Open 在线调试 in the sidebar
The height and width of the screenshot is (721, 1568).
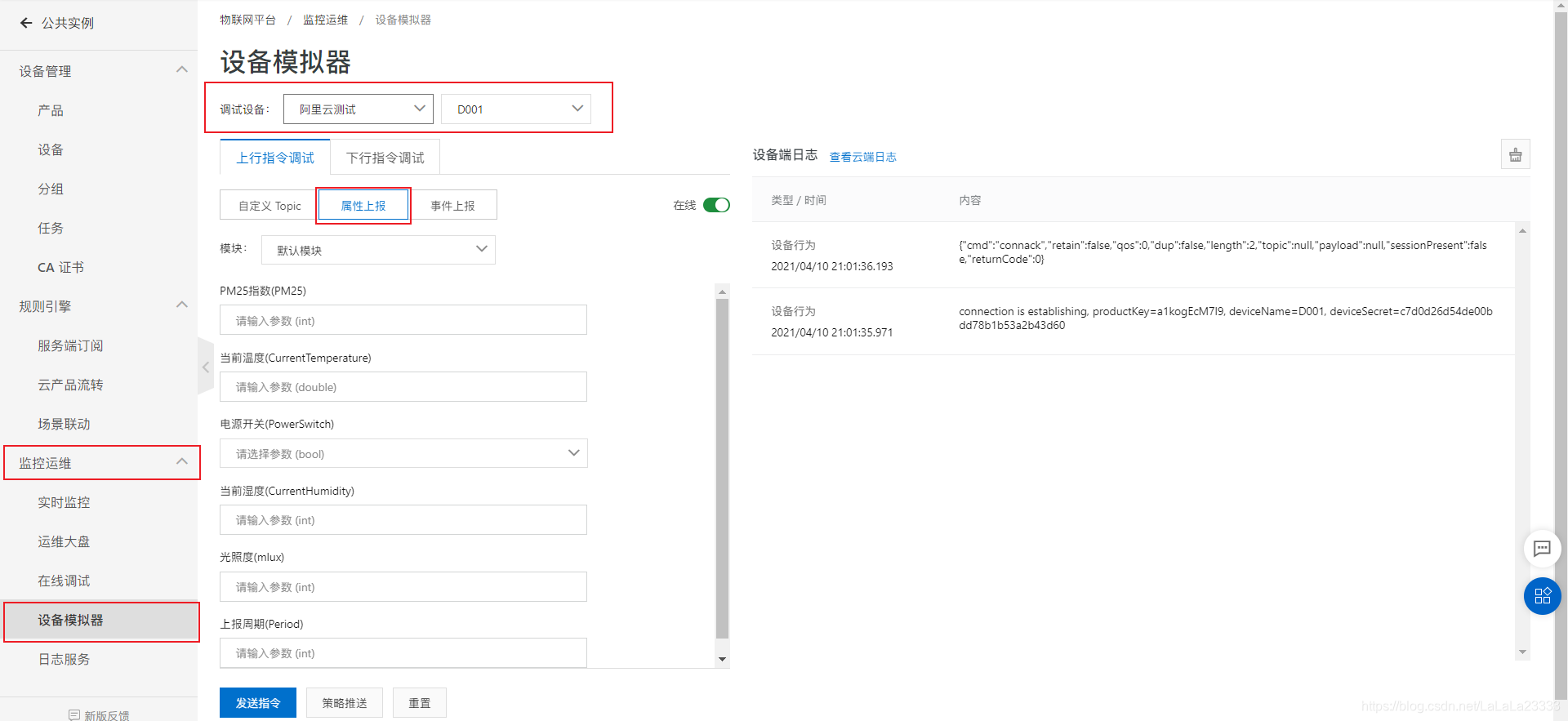(x=64, y=581)
